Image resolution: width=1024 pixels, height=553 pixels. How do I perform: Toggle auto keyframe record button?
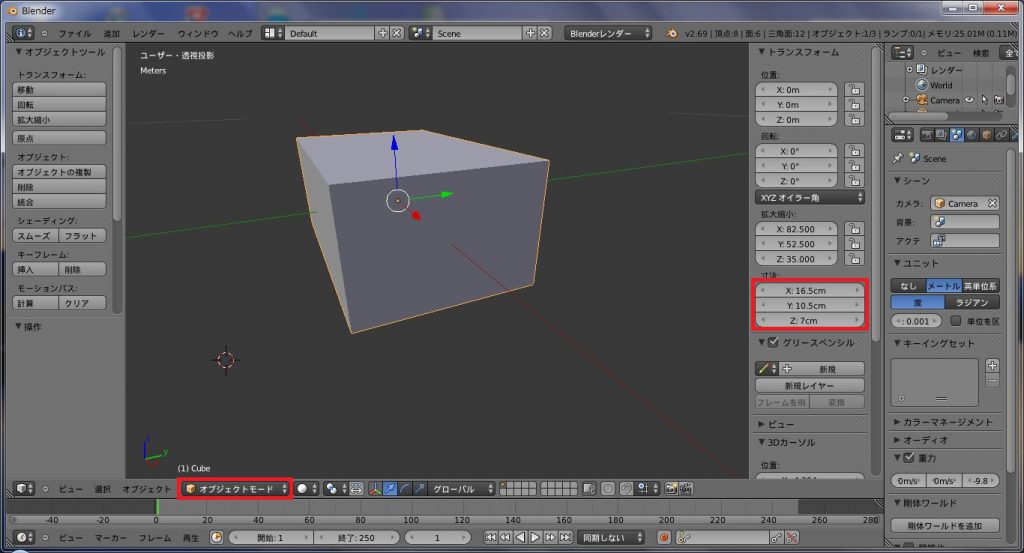tap(664, 537)
